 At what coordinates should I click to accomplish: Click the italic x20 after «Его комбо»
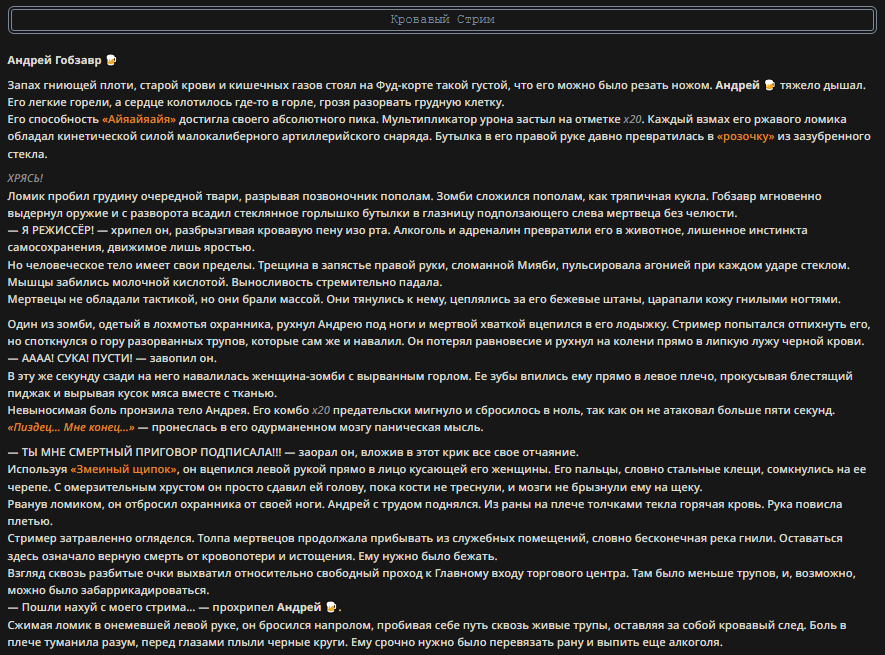(321, 411)
